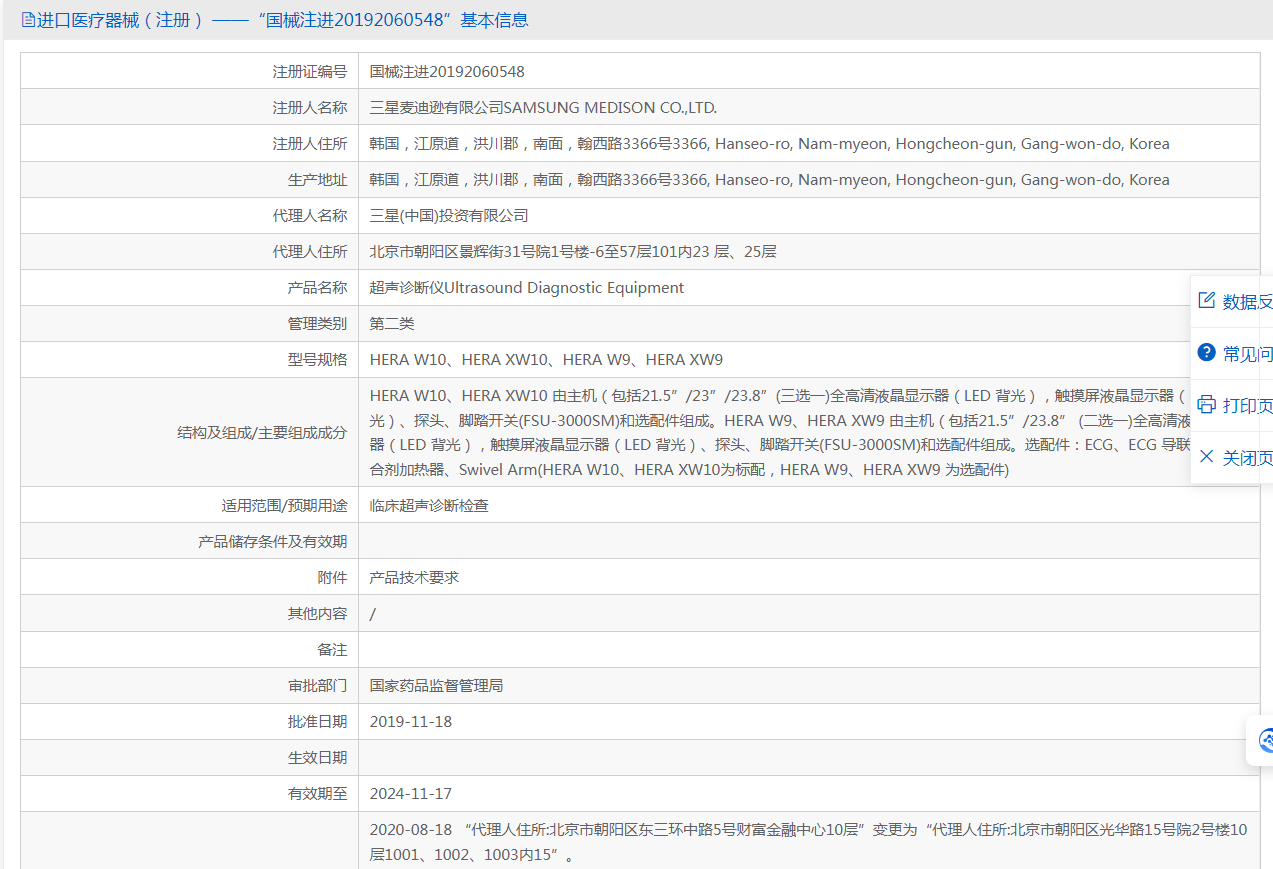This screenshot has height=869, width=1273.
Task: Click the 注册人住所 address value
Action: tap(769, 144)
